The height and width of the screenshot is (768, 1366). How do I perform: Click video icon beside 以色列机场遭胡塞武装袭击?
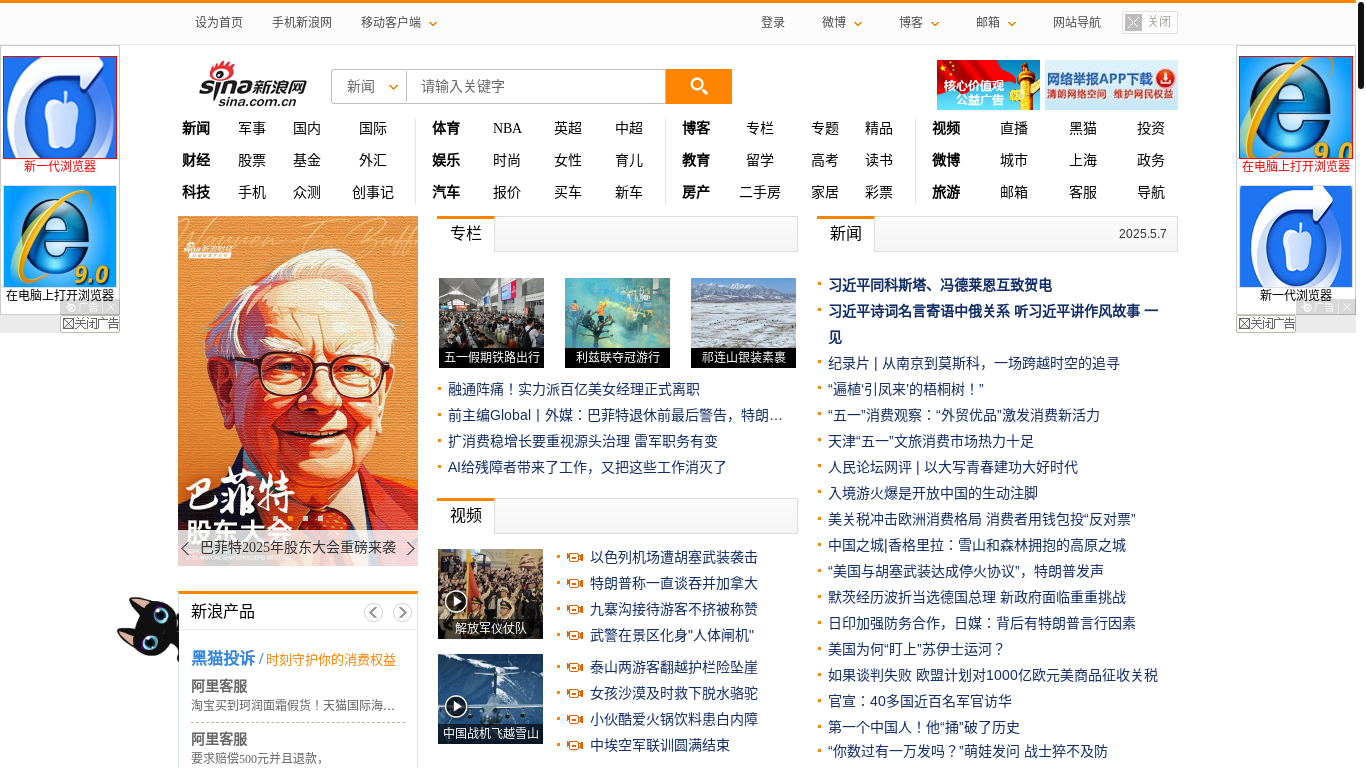point(575,558)
